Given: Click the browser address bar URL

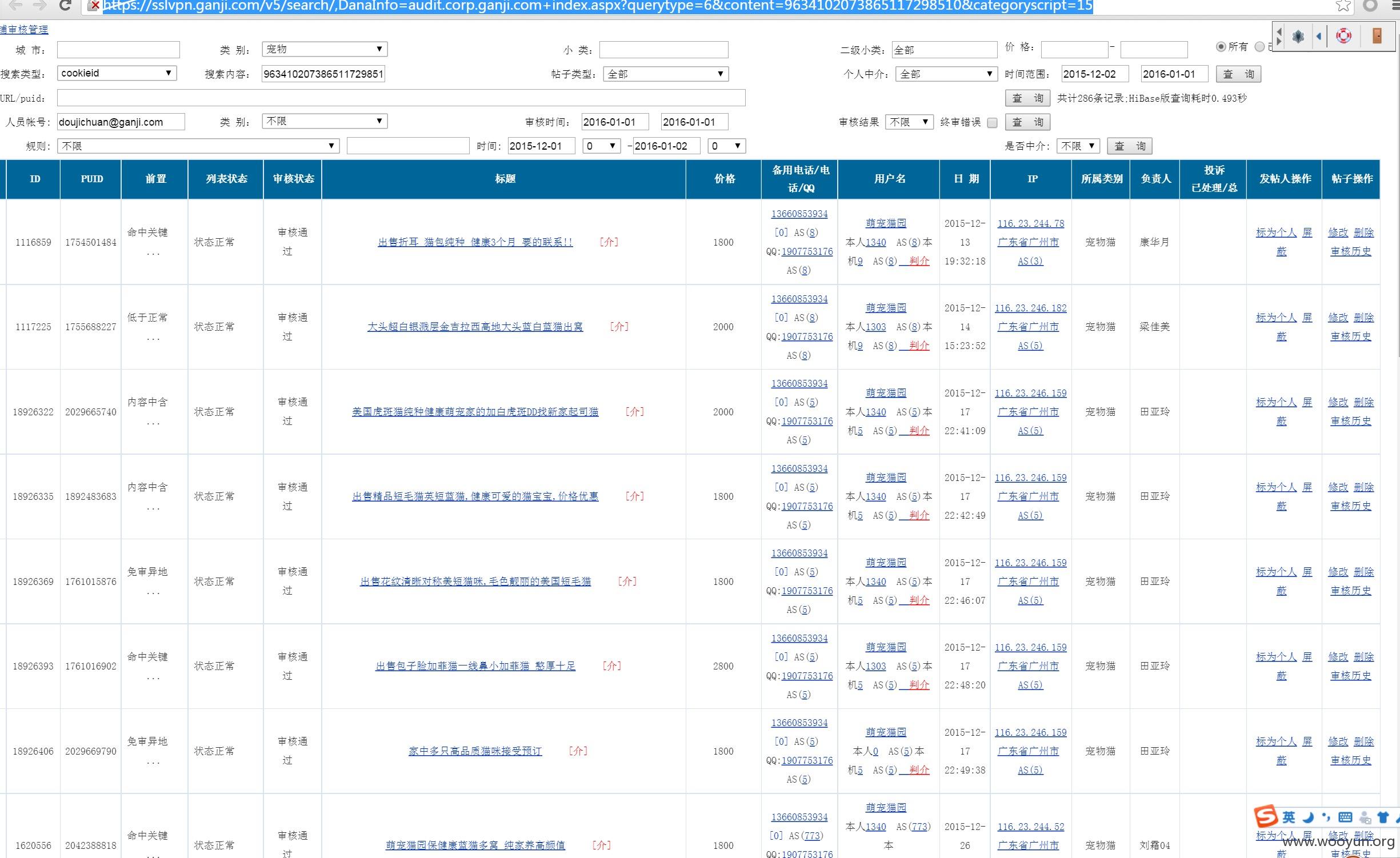Looking at the screenshot, I should pos(597,6).
